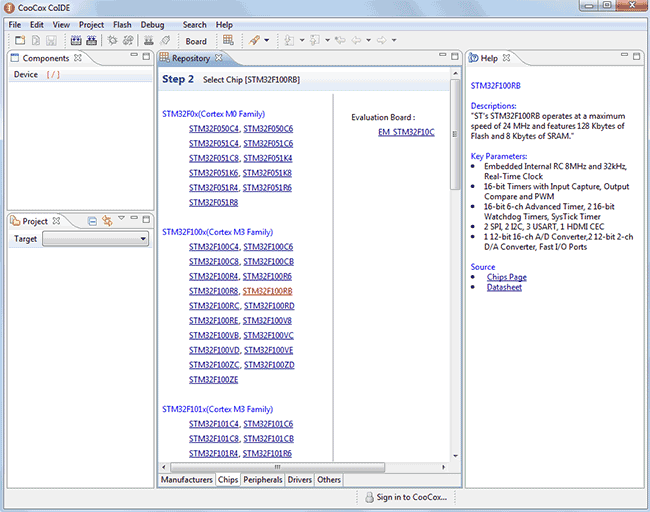Open the Help menu

point(224,24)
